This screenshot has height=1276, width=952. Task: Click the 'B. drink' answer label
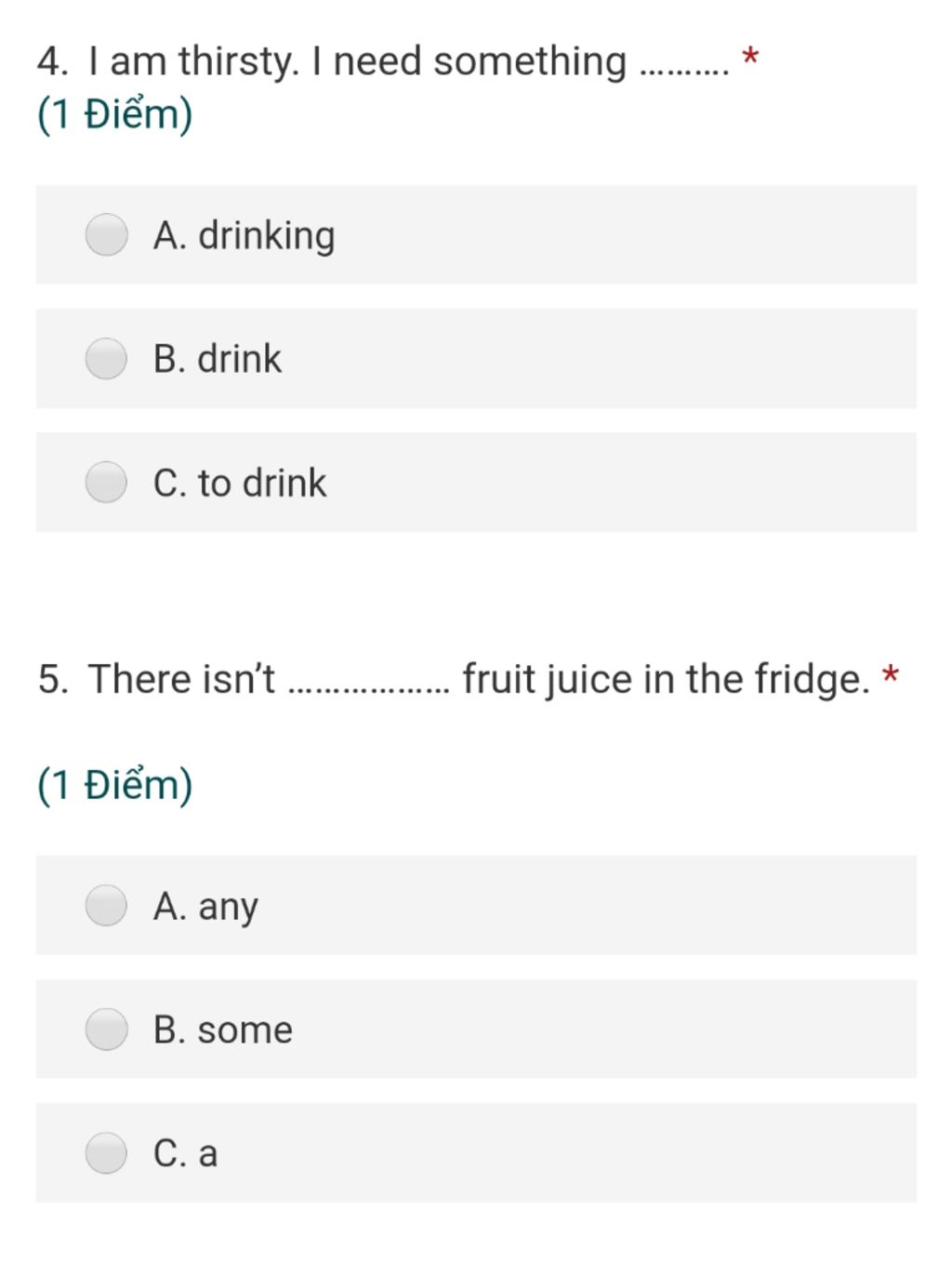point(218,359)
